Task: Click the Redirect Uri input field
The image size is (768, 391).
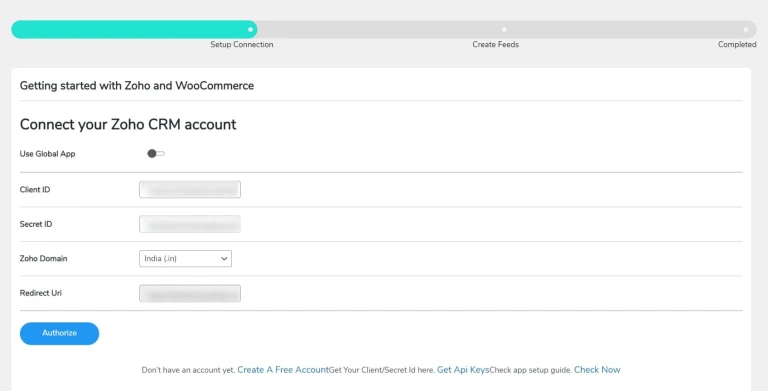Action: point(190,293)
